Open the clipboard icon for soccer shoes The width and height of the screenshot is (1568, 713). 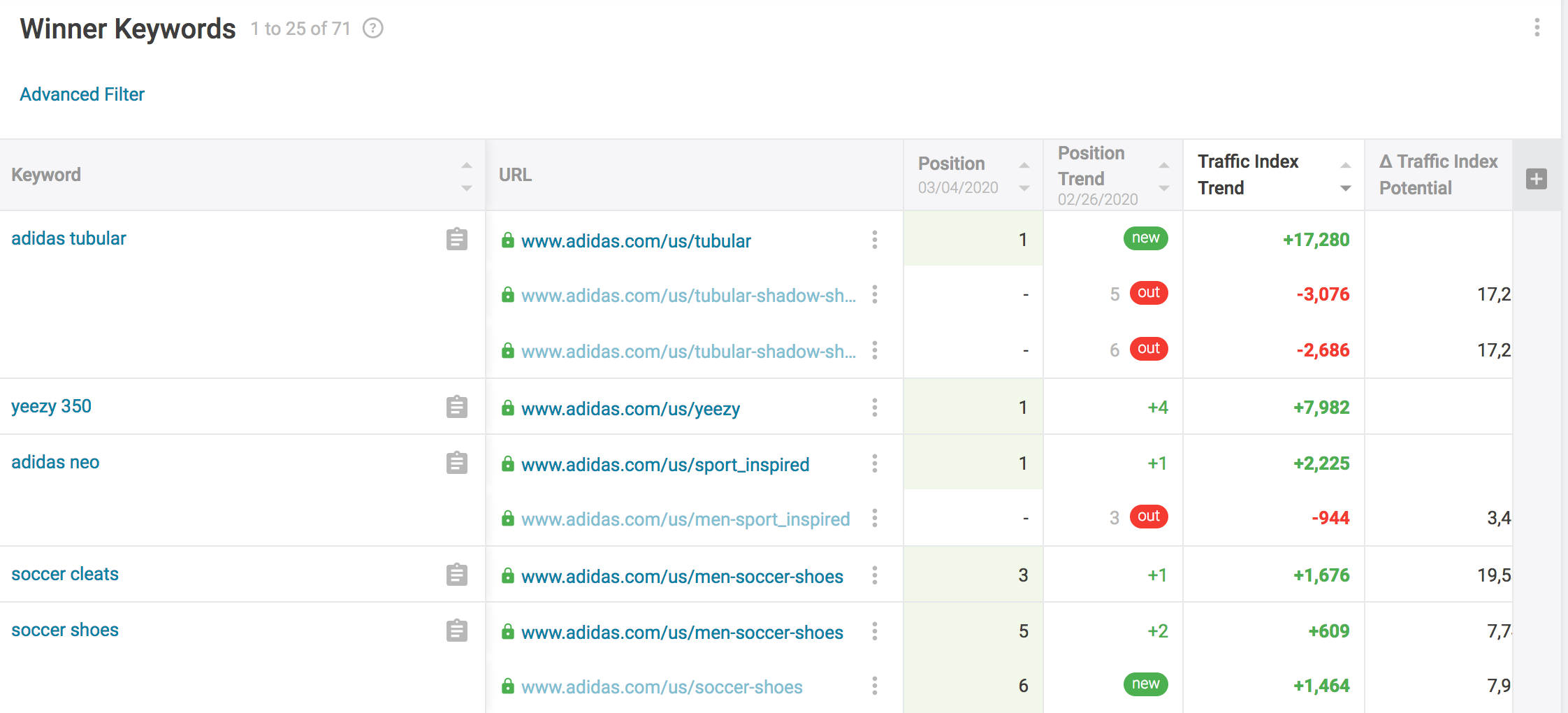coord(457,631)
